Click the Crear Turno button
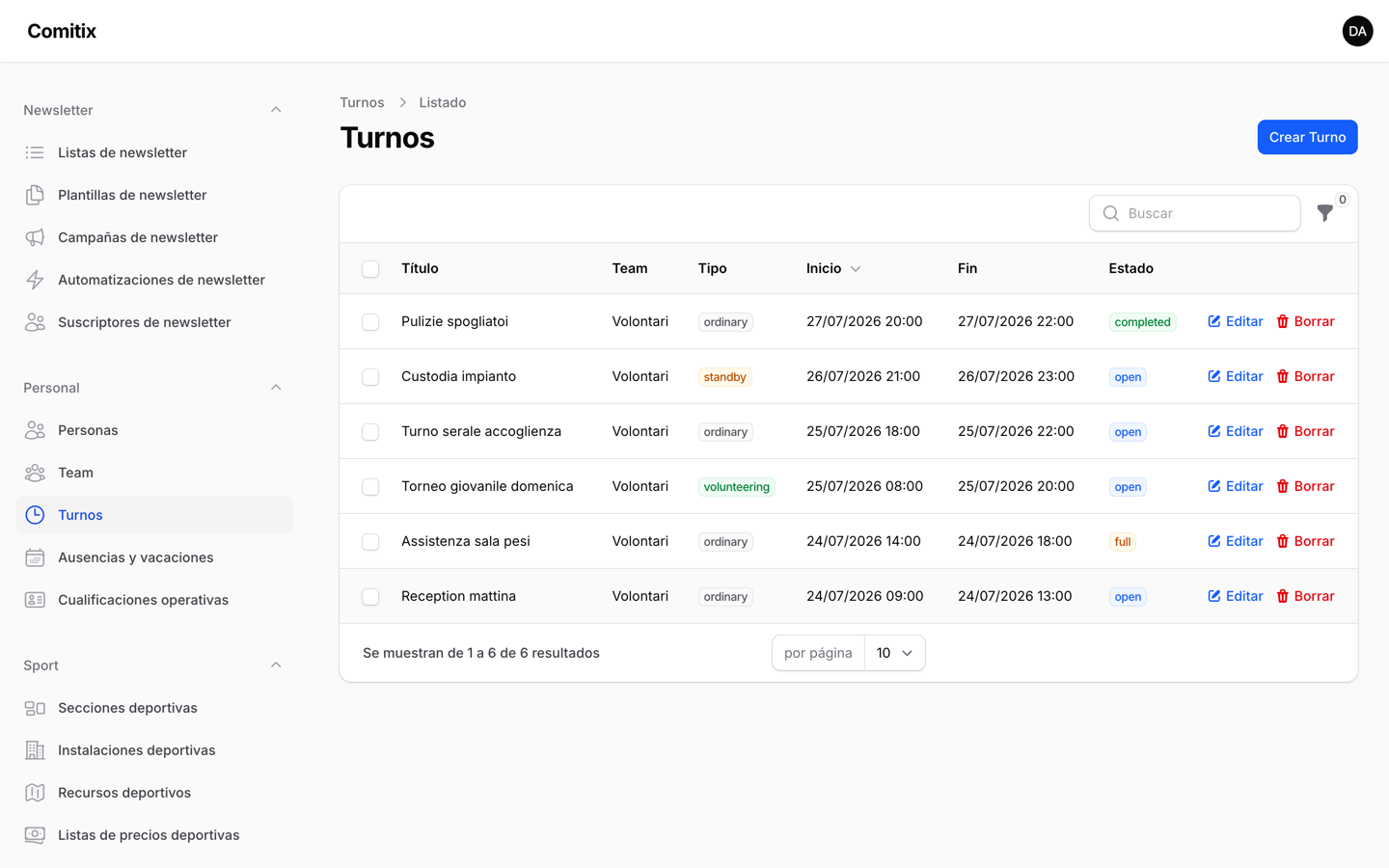 coord(1307,137)
